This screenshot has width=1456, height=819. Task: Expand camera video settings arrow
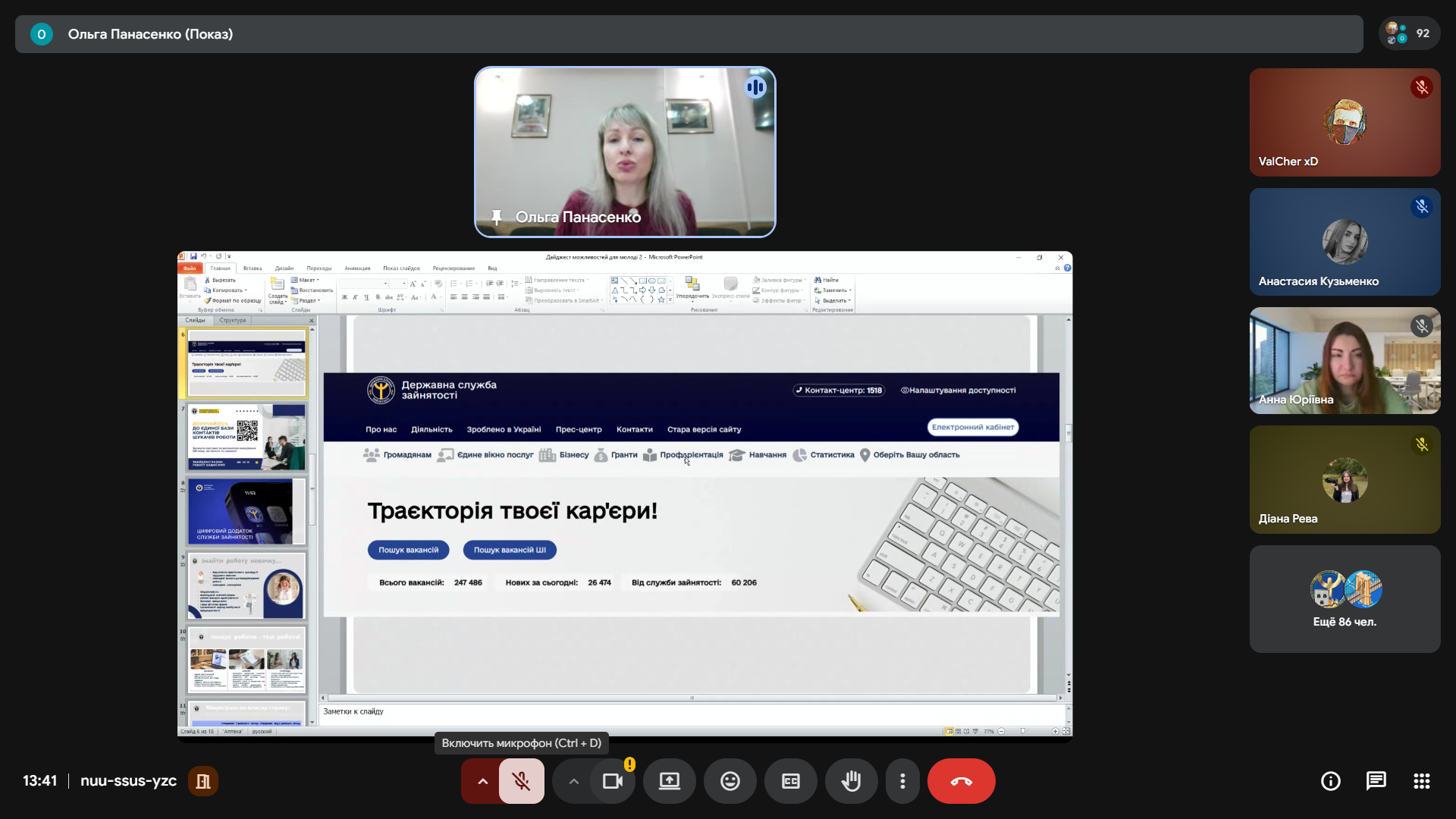(573, 781)
